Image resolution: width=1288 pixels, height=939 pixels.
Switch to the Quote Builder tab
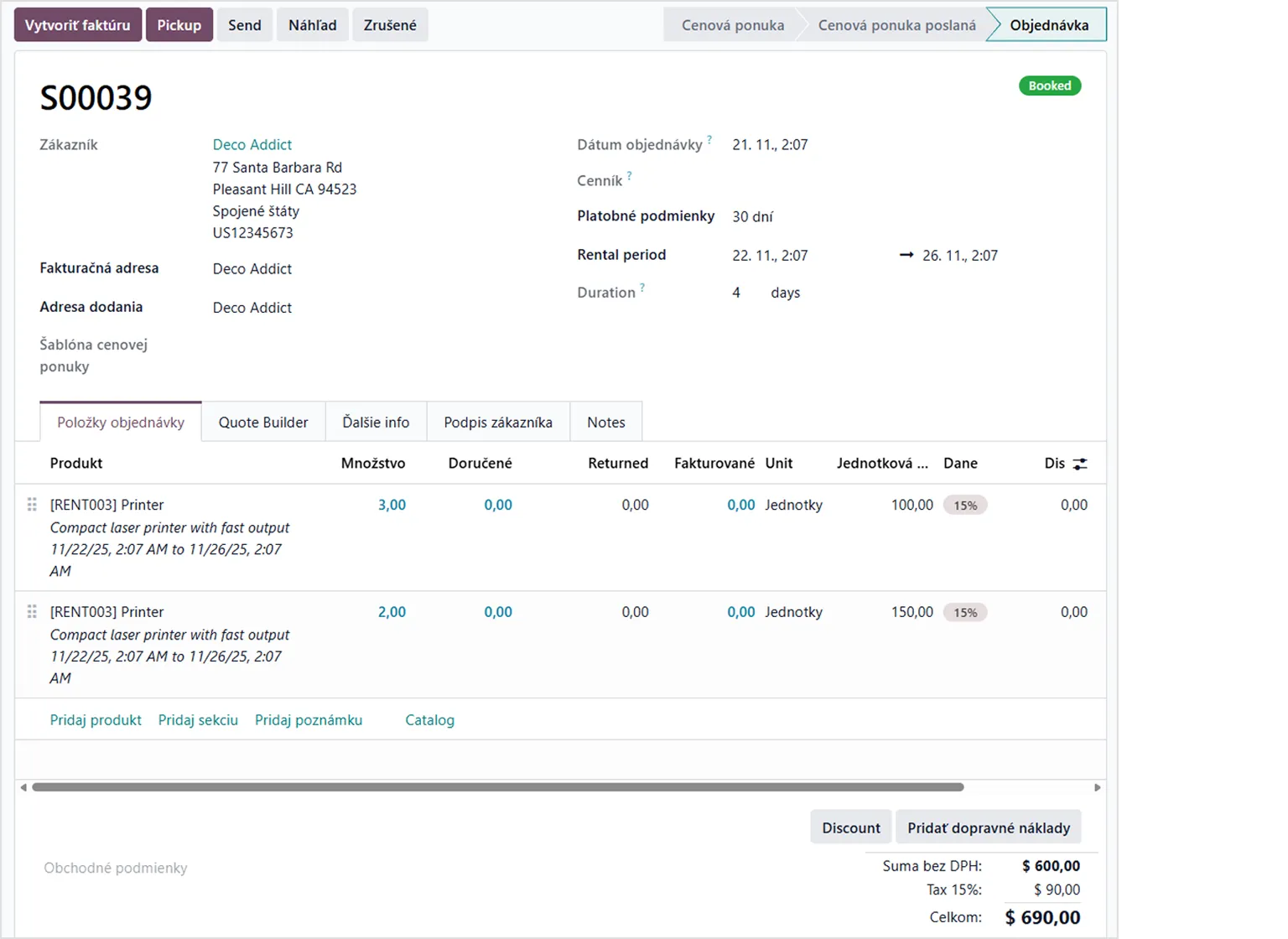(263, 423)
